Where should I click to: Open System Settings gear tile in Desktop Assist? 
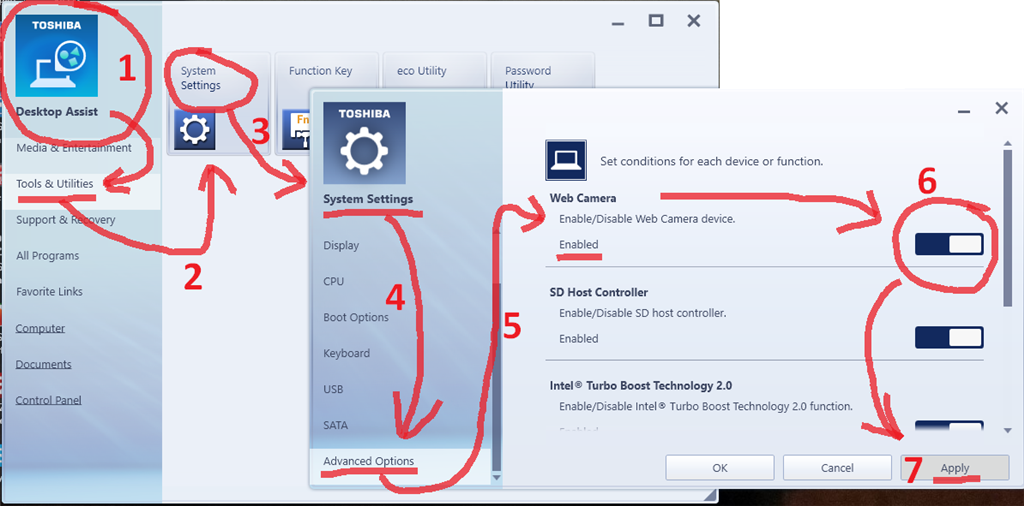tap(218, 104)
